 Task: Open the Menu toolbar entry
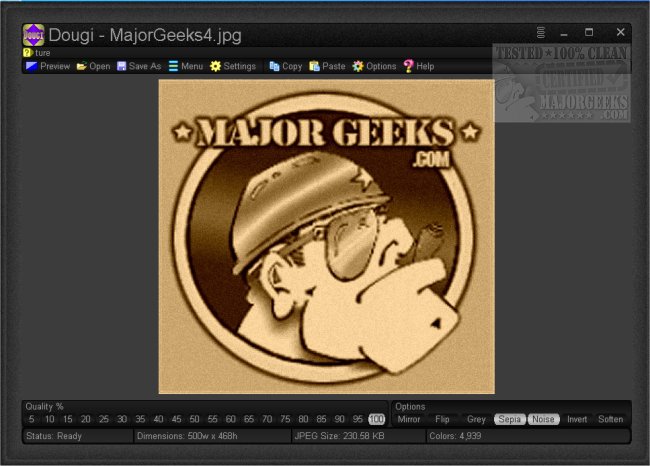pos(192,66)
